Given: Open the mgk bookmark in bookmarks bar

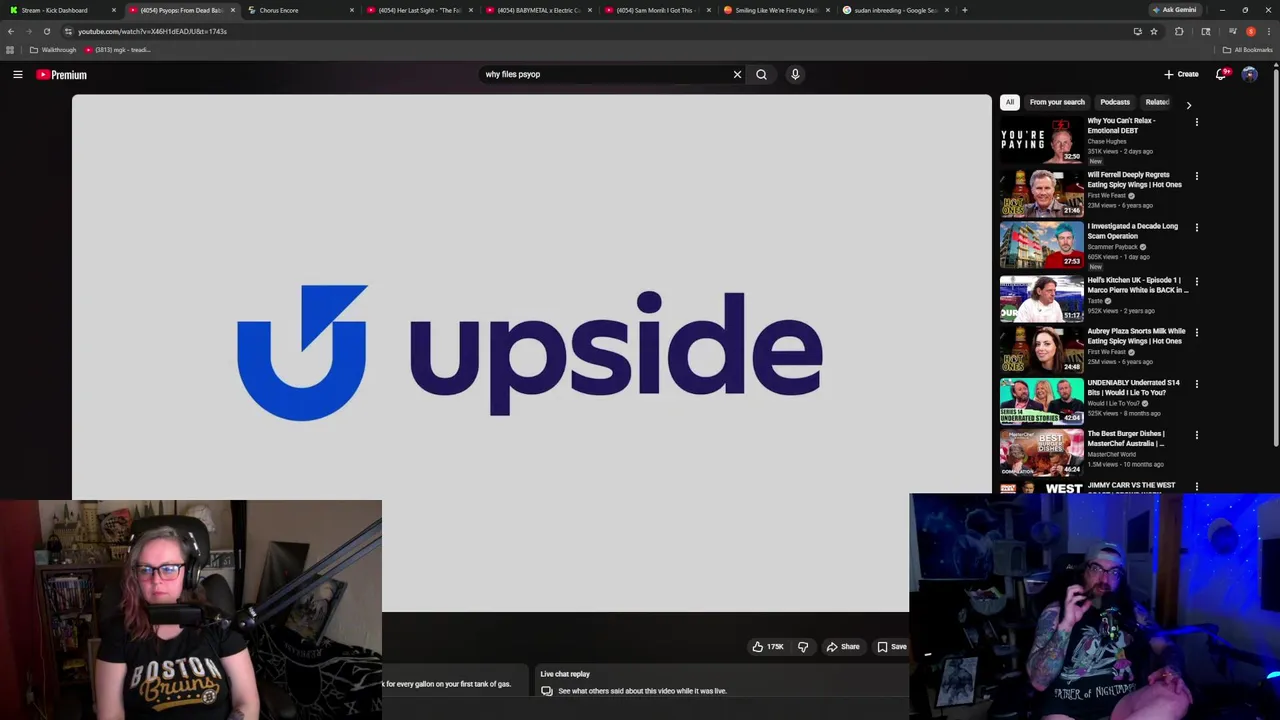Looking at the screenshot, I should (118, 50).
